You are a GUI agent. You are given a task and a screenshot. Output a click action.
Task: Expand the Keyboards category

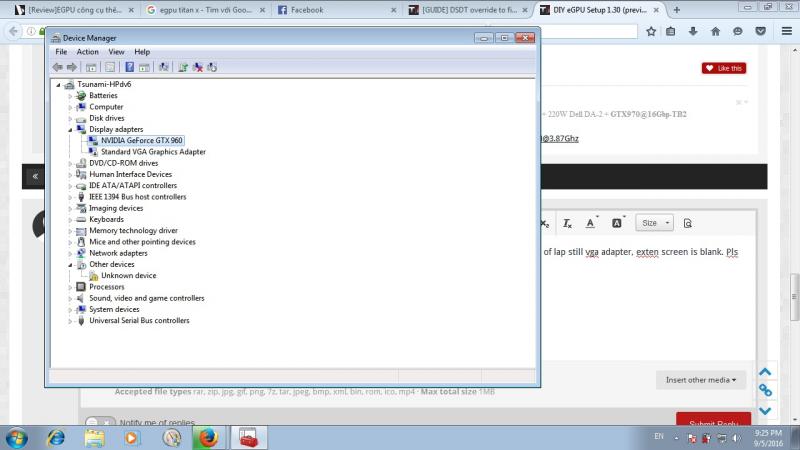(70, 220)
